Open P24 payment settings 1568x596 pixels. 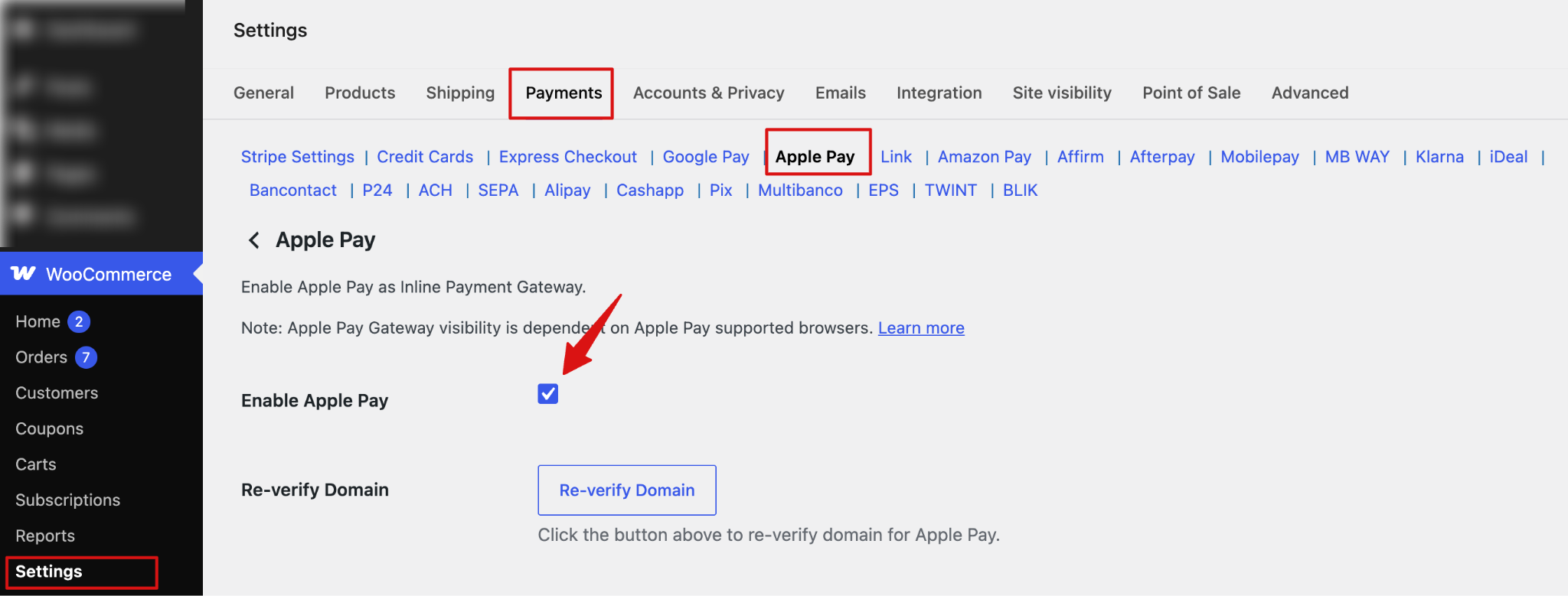pyautogui.click(x=377, y=191)
